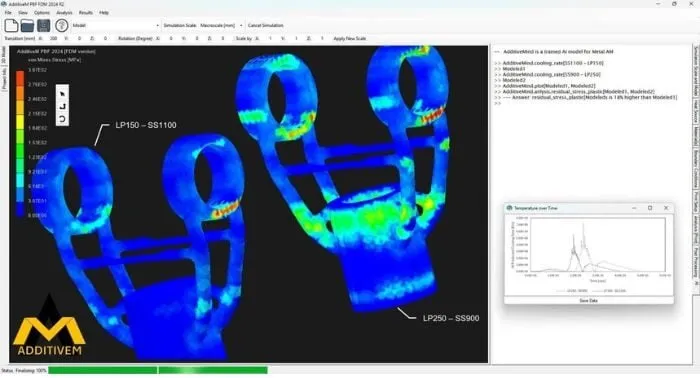This screenshot has width=700, height=378.
Task: Switch to the 3D Model side tab
Action: point(4,55)
